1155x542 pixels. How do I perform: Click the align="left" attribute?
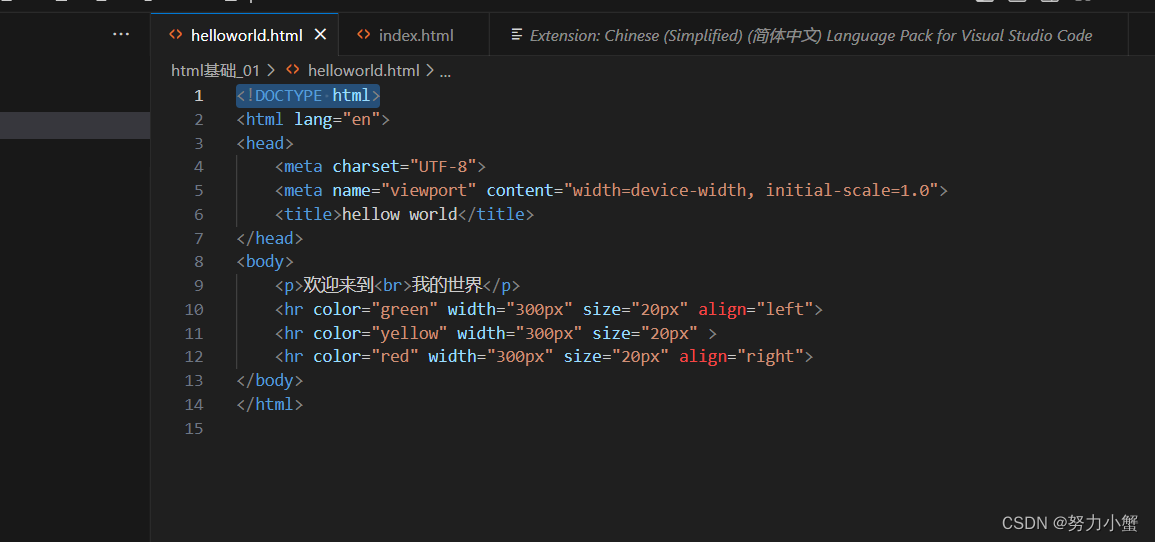(756, 309)
